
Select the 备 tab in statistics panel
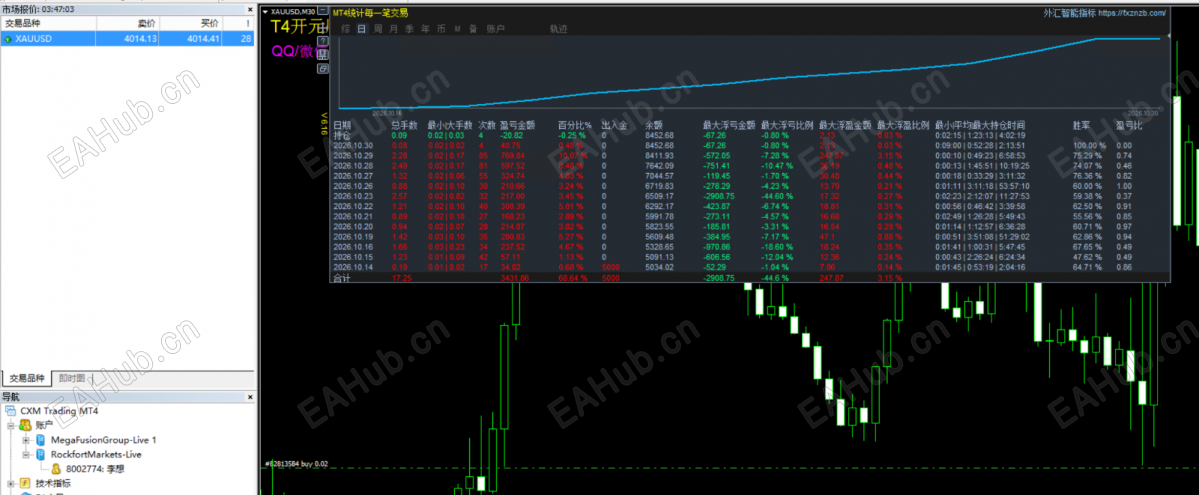473,29
